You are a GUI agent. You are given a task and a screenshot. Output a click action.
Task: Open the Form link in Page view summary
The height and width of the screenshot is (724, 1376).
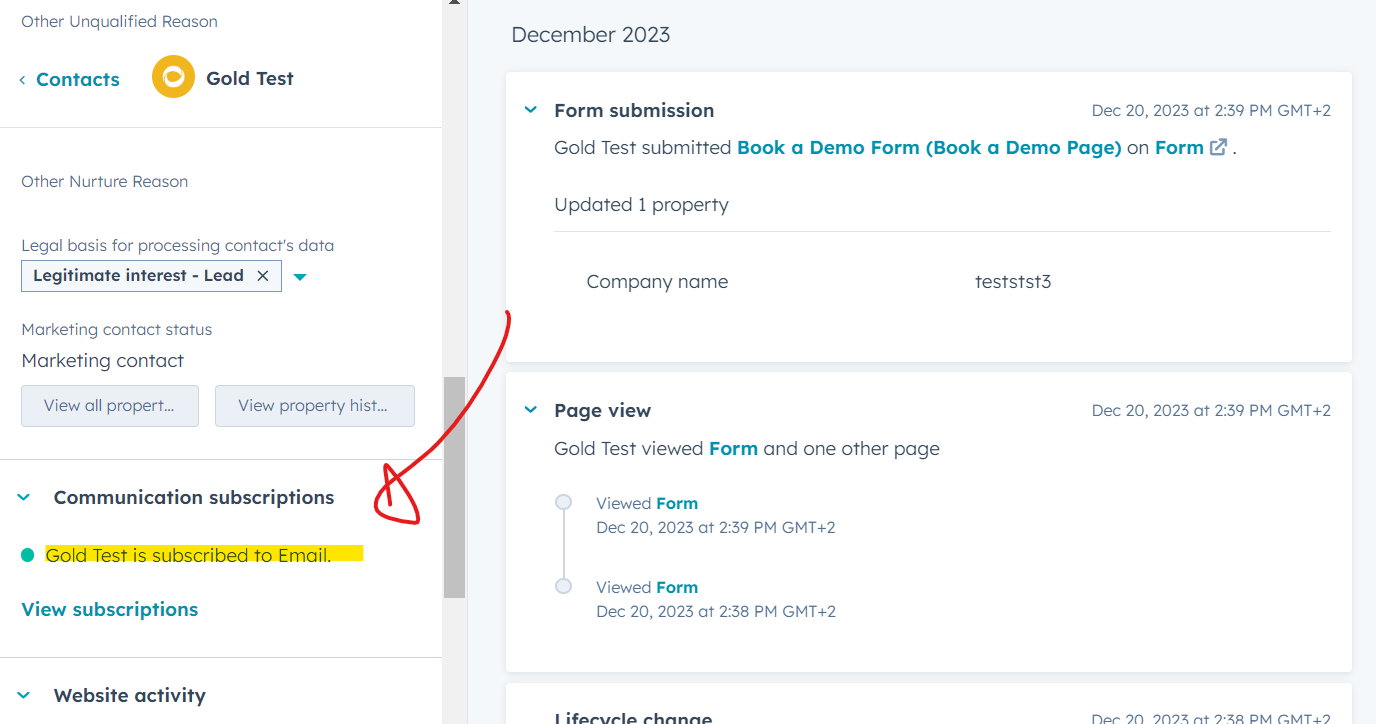click(x=733, y=448)
